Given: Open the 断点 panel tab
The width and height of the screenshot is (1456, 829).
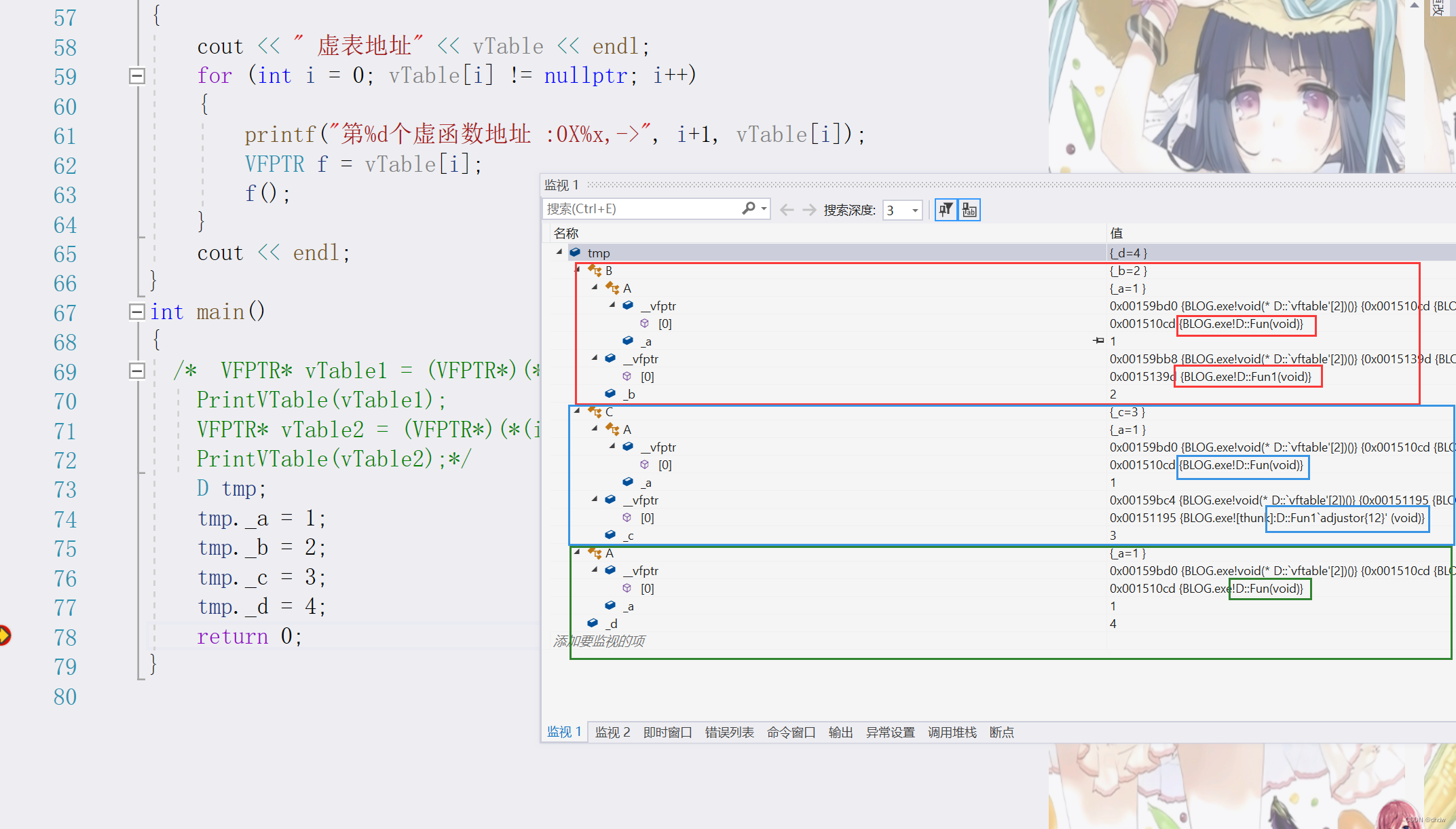Looking at the screenshot, I should pyautogui.click(x=1001, y=732).
